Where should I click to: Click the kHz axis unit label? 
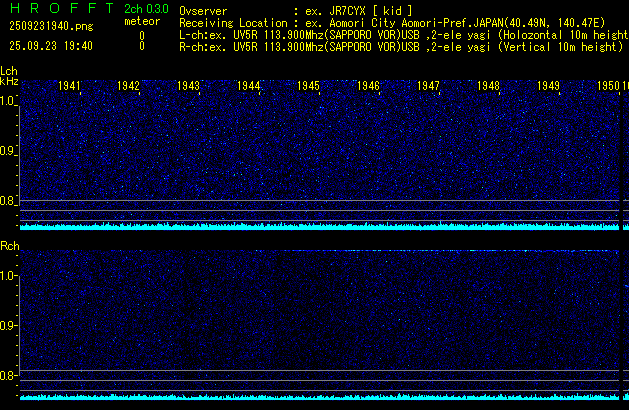click(x=8, y=84)
